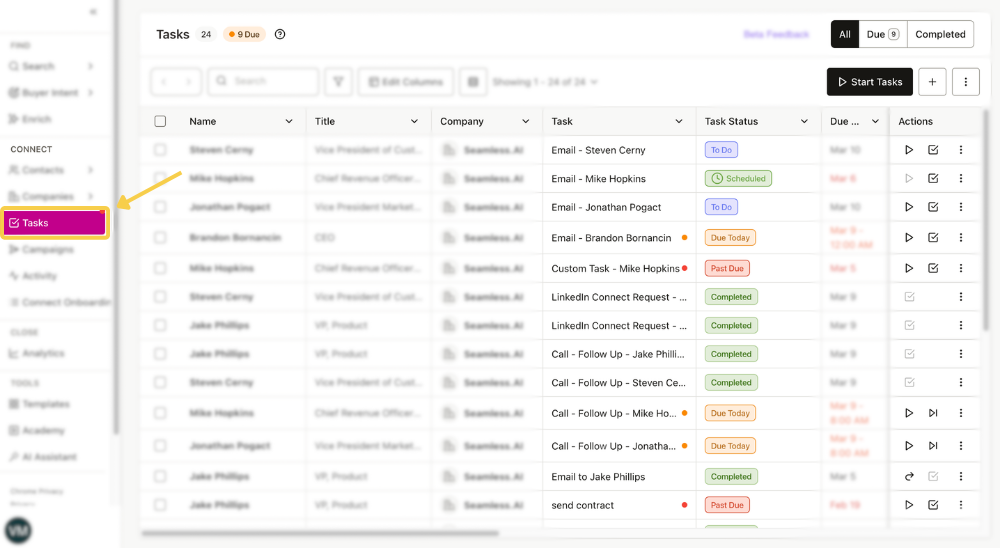Click the Start Tasks button
Screen dimensions: 1000x548
(x=870, y=82)
